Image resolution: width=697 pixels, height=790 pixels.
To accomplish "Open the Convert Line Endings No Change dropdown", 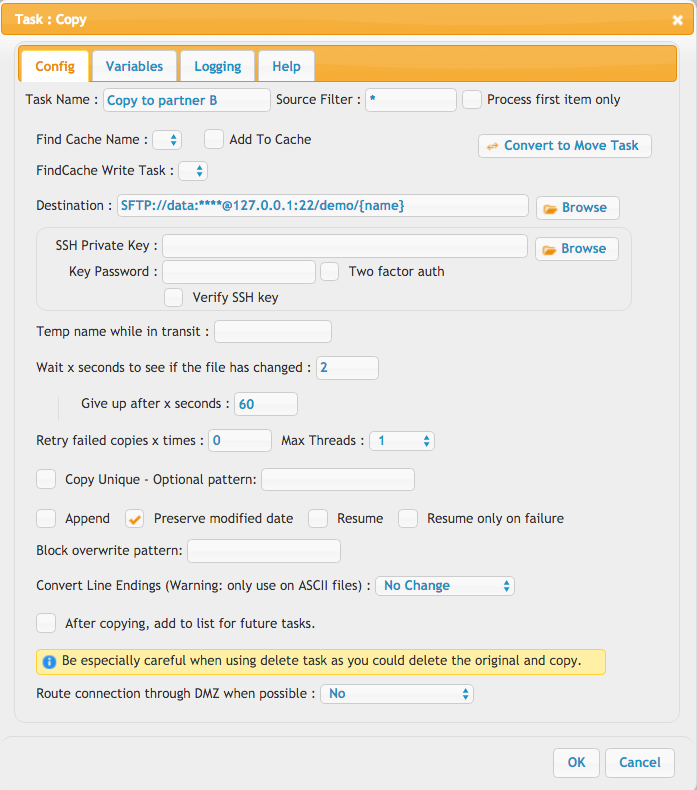I will [x=445, y=586].
